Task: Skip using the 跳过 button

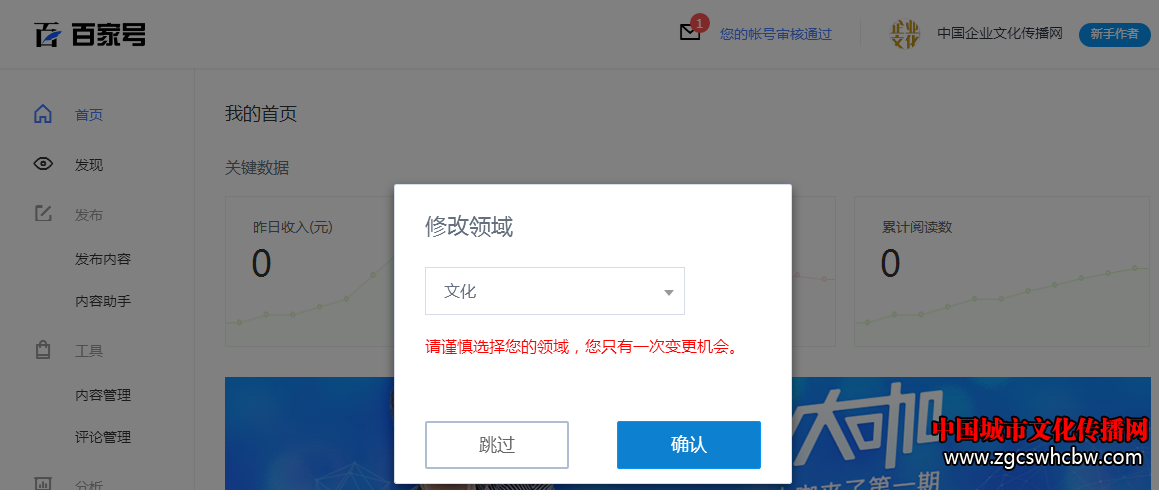Action: (x=497, y=445)
